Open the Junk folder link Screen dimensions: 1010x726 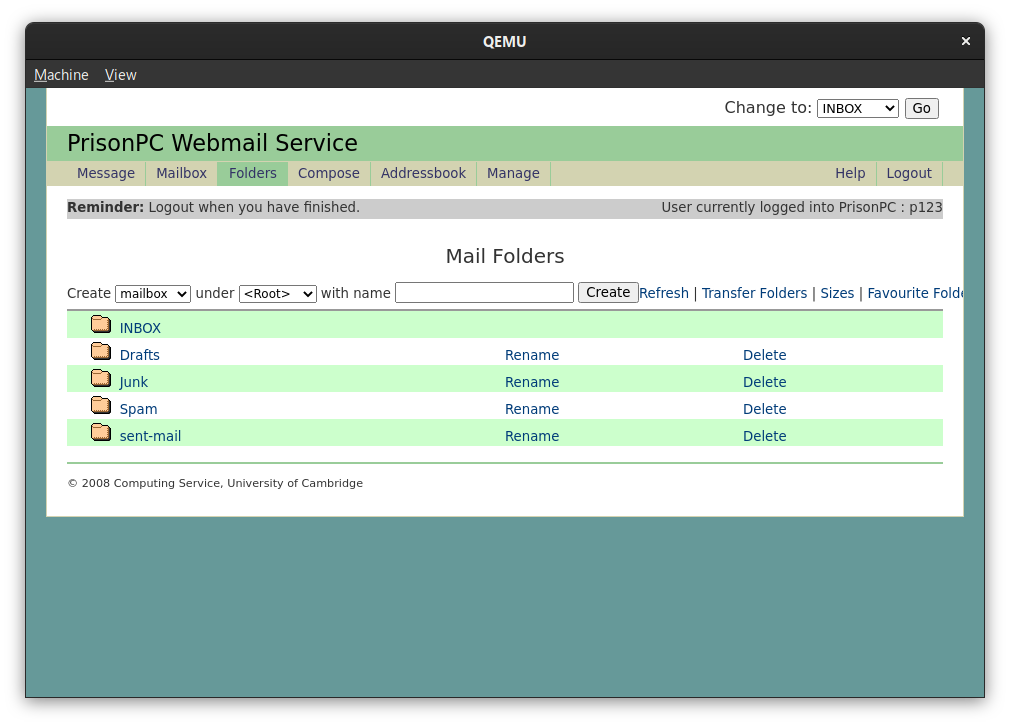point(133,382)
